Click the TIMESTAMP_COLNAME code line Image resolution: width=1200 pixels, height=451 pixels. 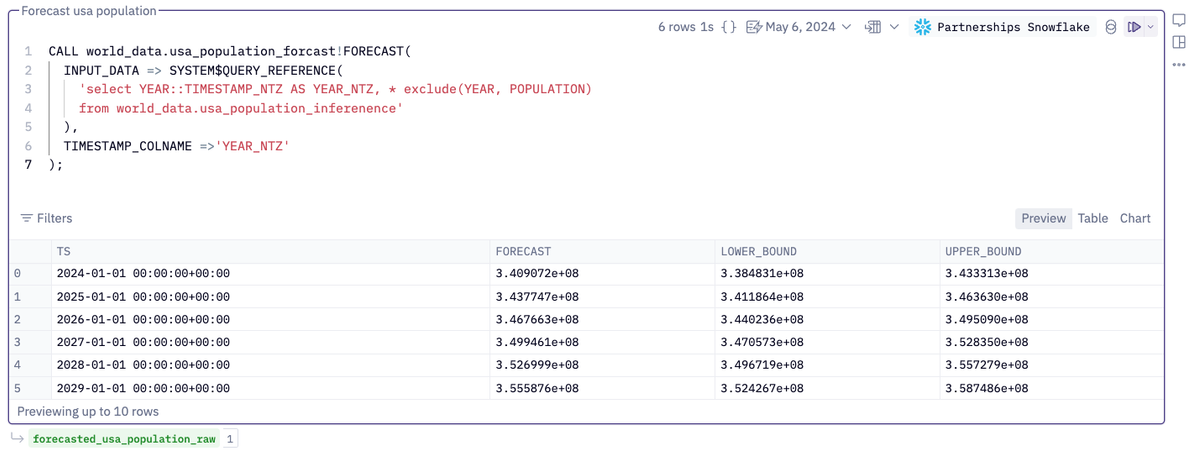[x=177, y=146]
